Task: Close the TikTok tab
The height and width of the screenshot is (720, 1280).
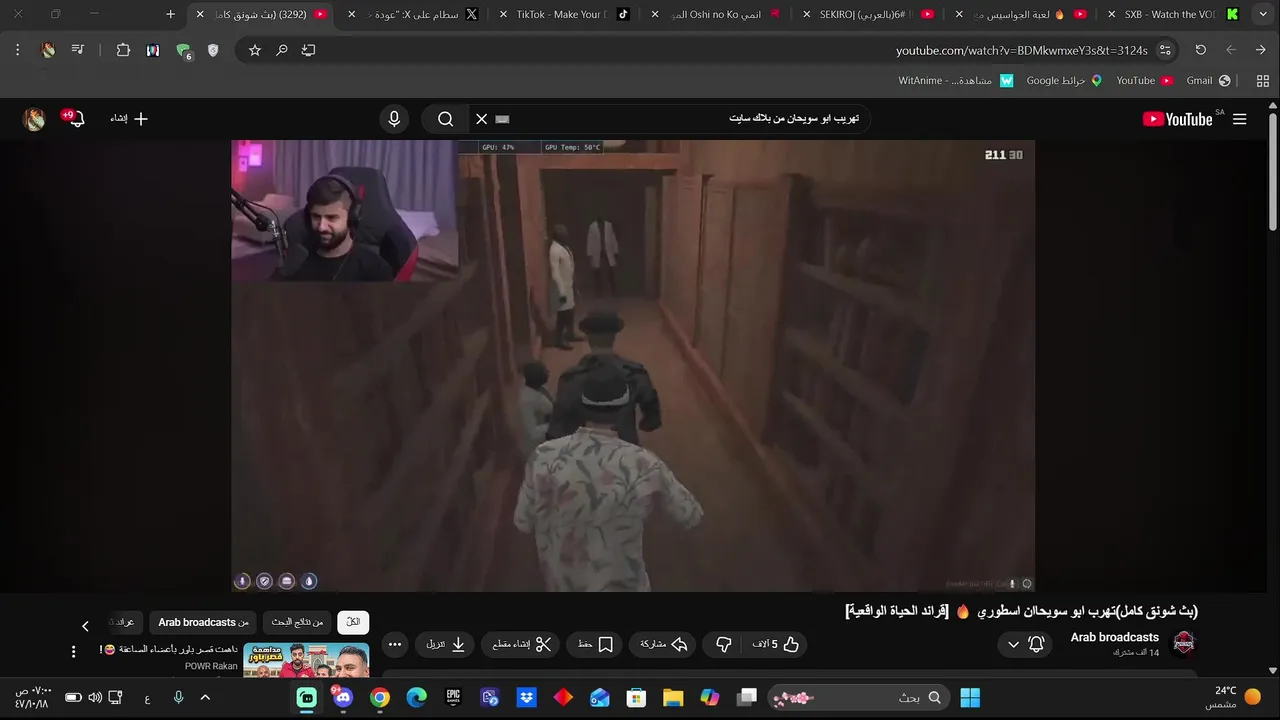Action: [504, 14]
